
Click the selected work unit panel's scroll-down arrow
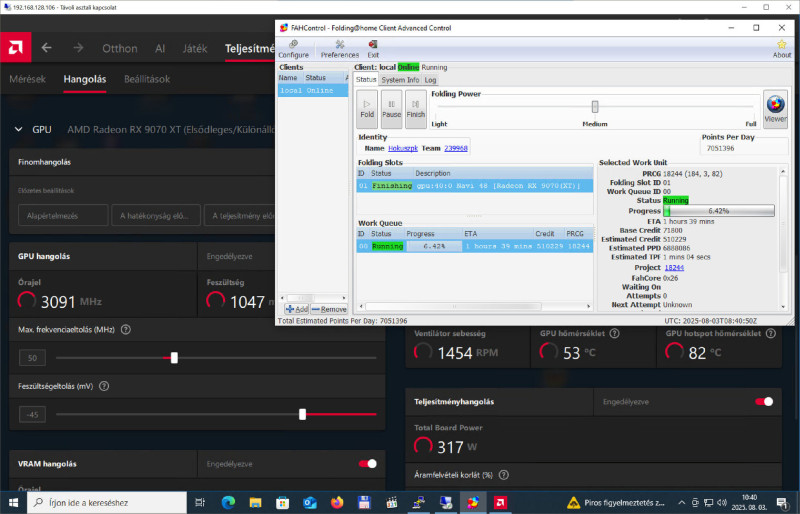pyautogui.click(x=783, y=306)
